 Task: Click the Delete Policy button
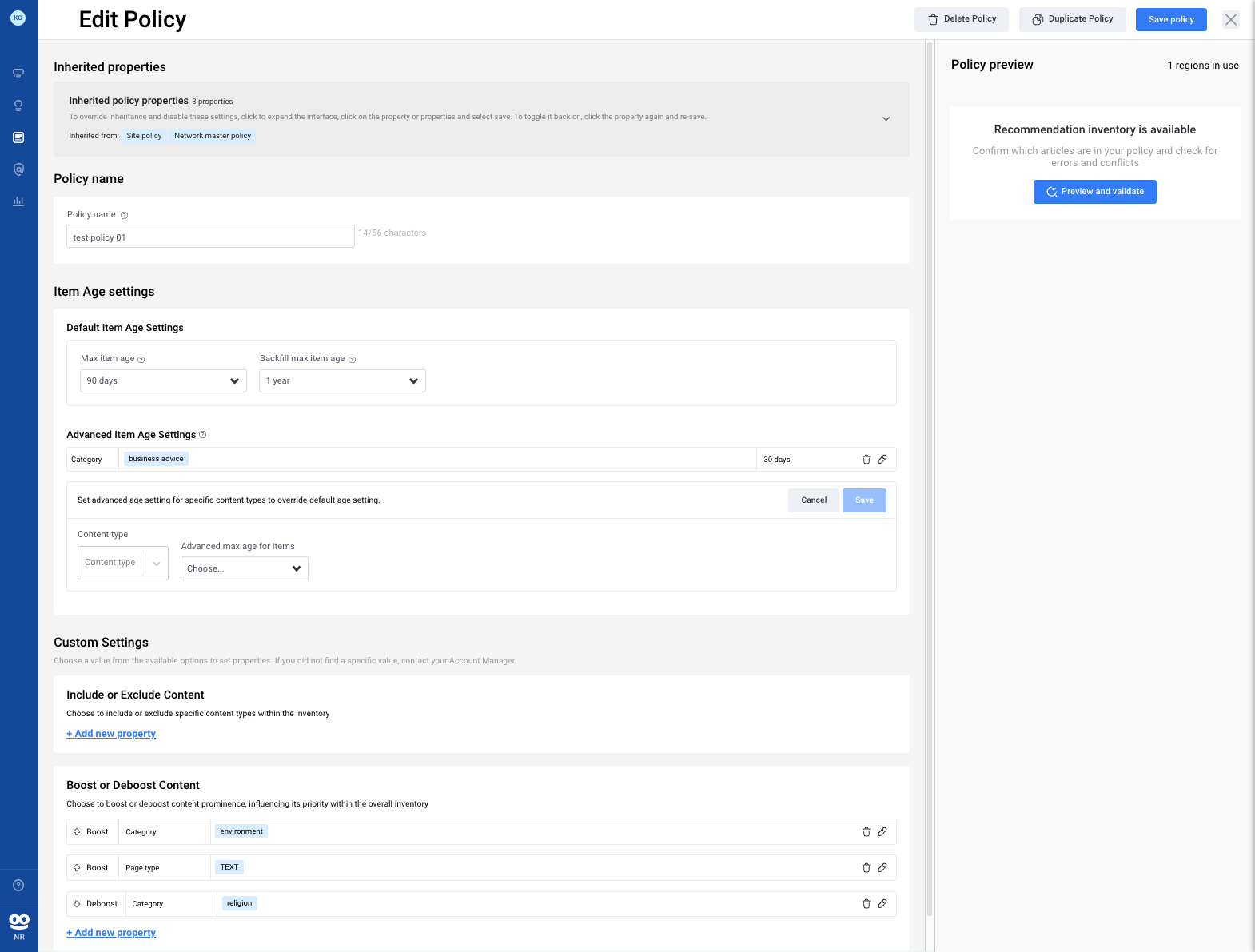click(x=962, y=19)
